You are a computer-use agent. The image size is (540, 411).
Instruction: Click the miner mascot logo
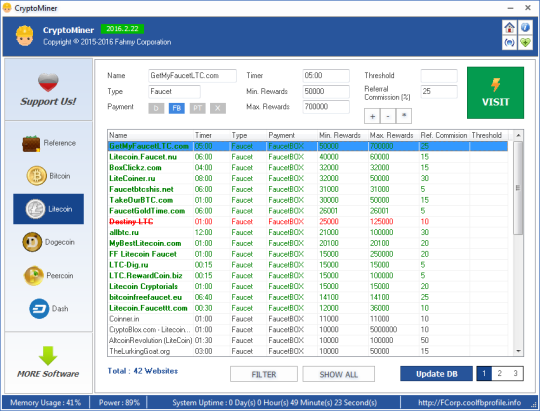tap(24, 36)
